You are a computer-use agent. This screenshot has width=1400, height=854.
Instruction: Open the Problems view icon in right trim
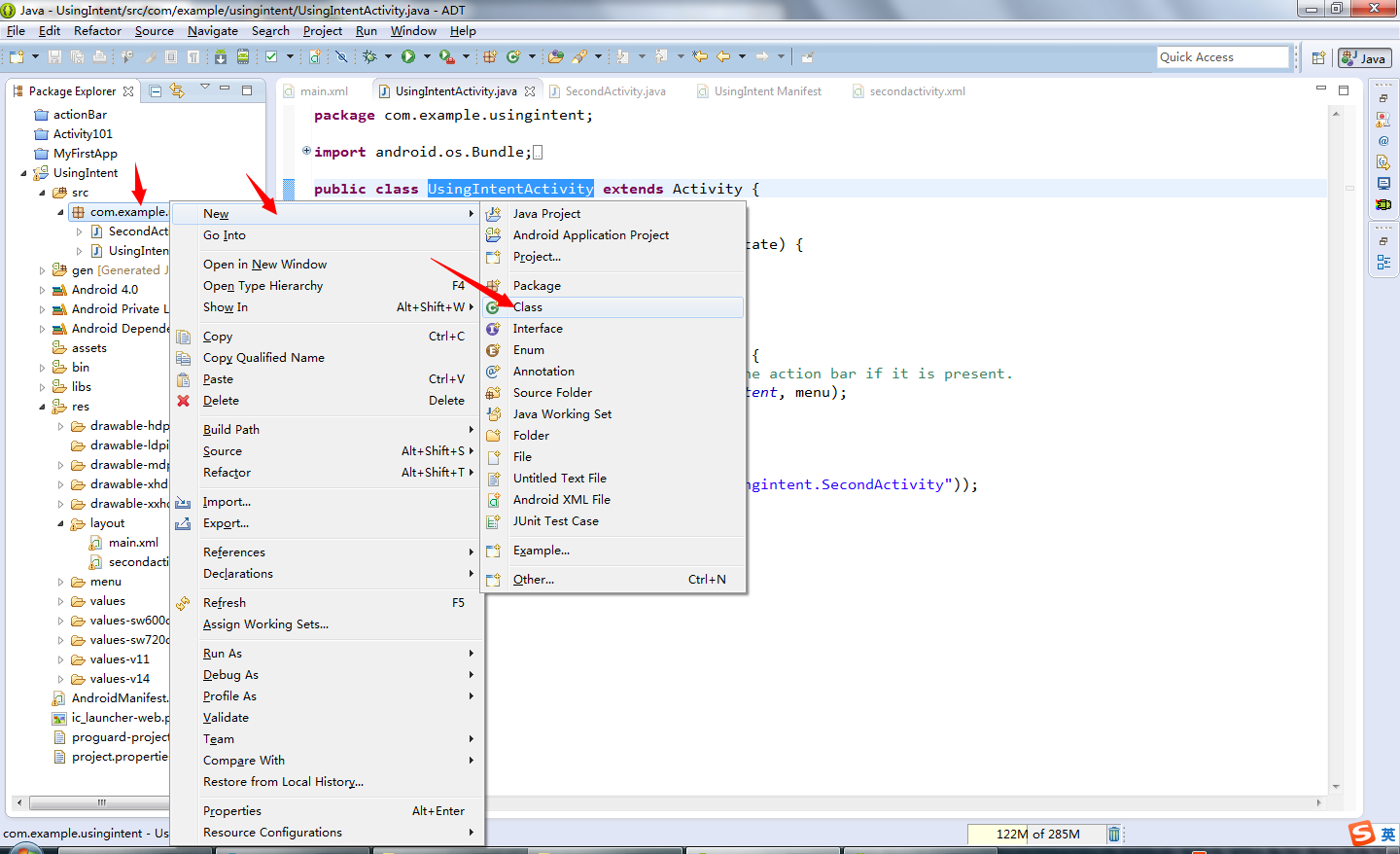(1383, 120)
